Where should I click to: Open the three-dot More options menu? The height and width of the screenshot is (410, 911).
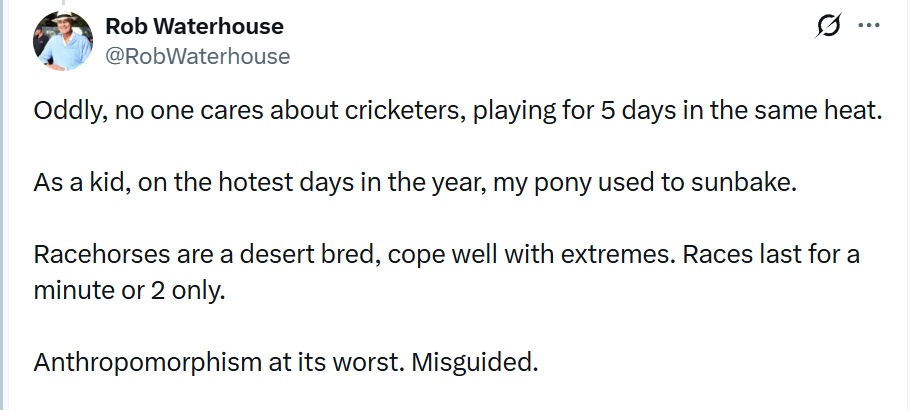tap(870, 26)
